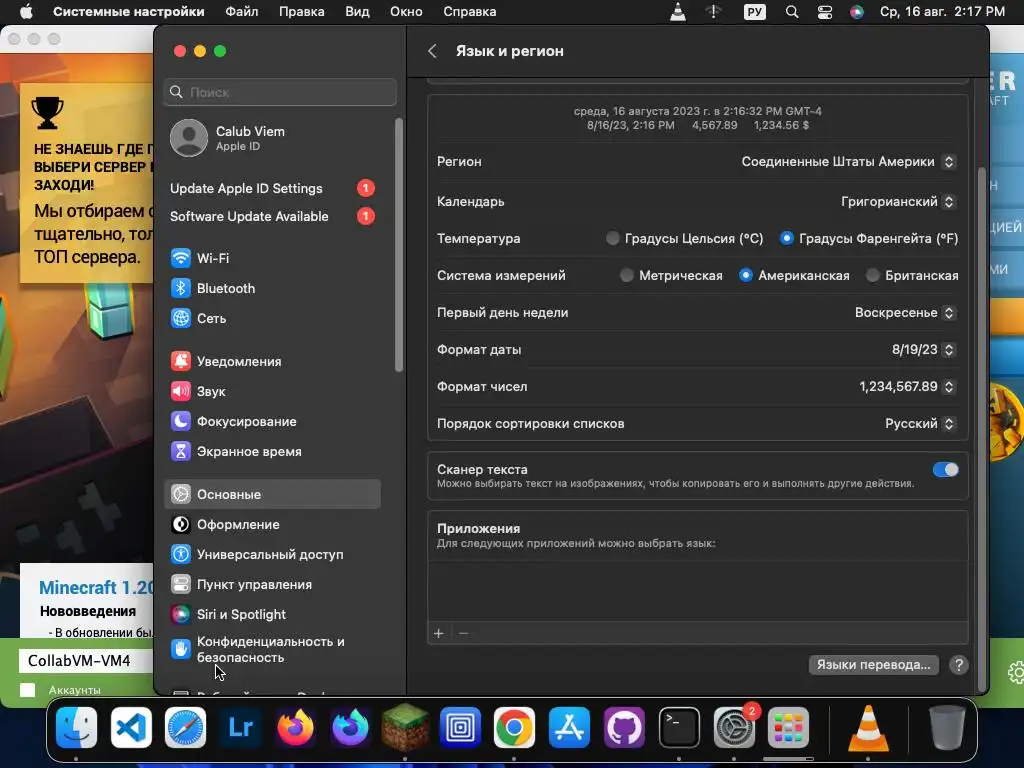Open Control Center in menu bar

pos(825,12)
